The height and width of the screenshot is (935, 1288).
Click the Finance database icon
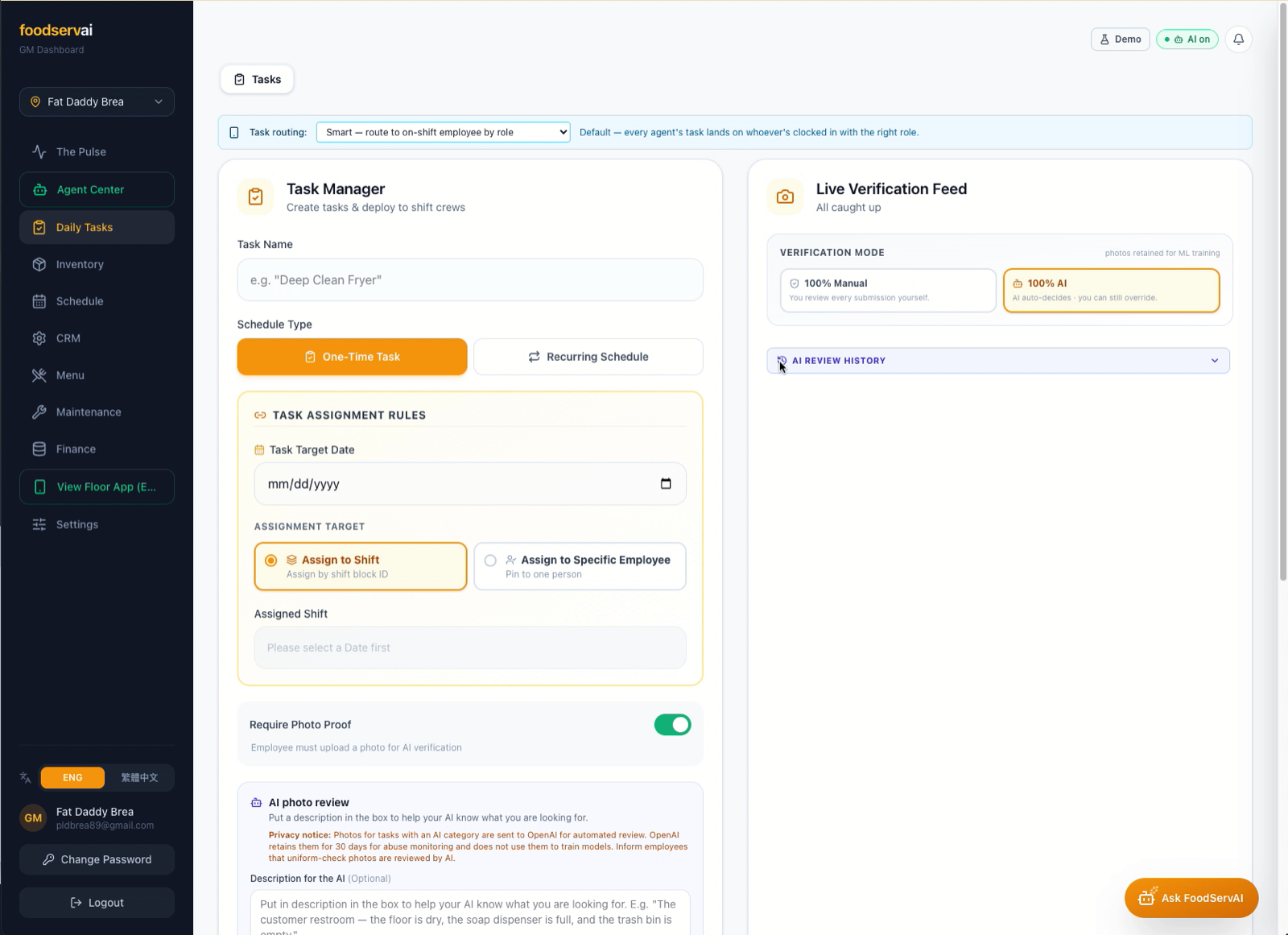point(39,449)
